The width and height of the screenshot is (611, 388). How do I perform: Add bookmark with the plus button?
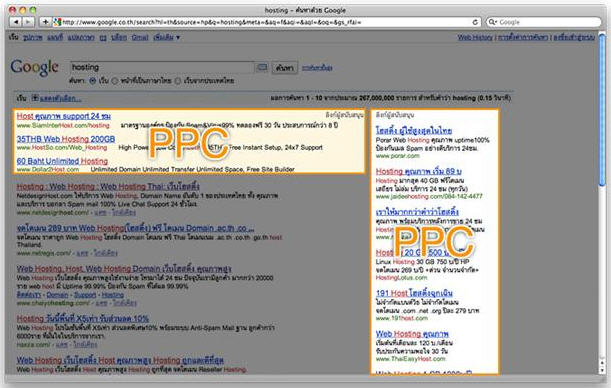(x=45, y=22)
